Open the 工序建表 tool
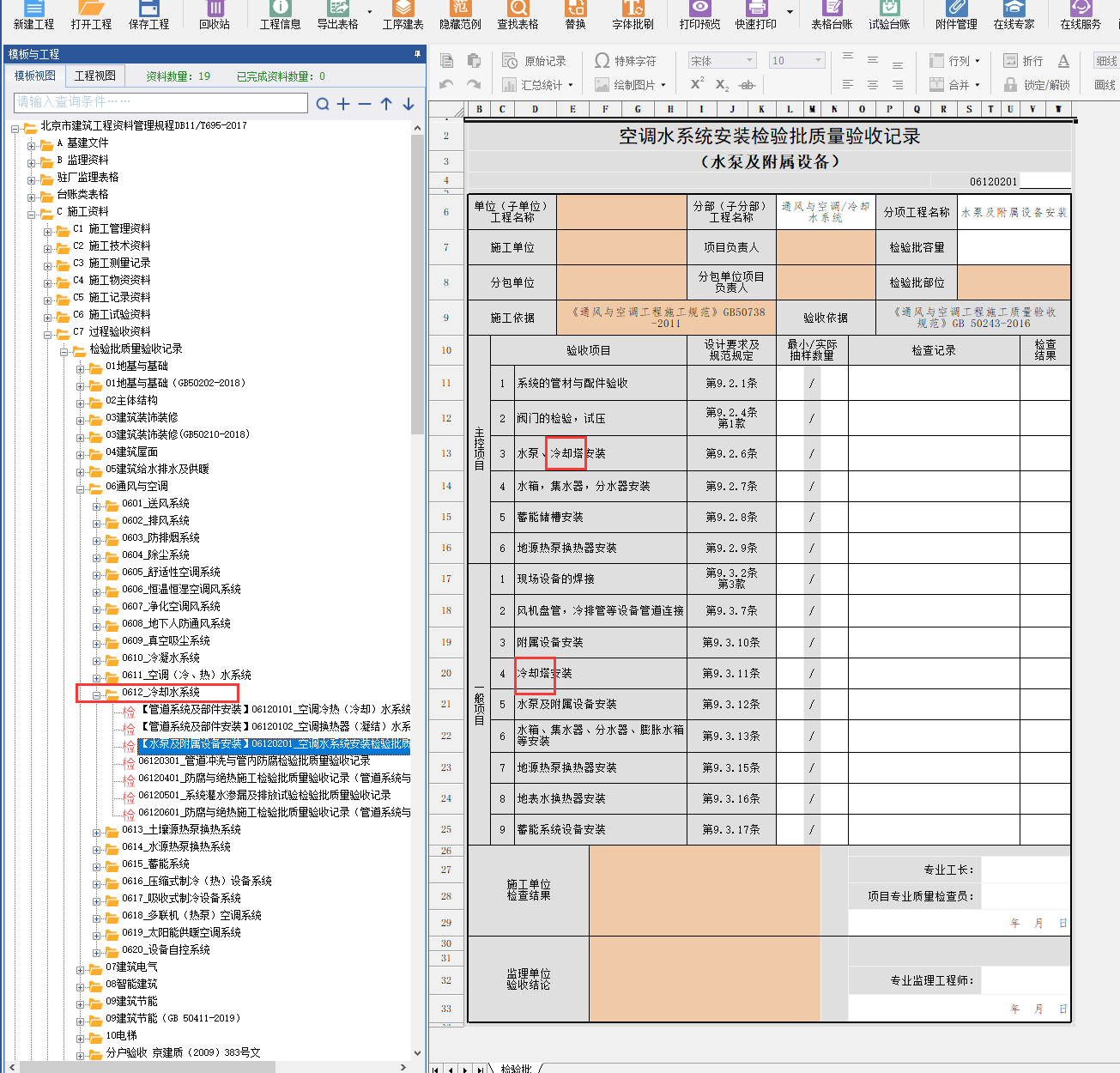Screen dimensions: 1120x1073 403,15
